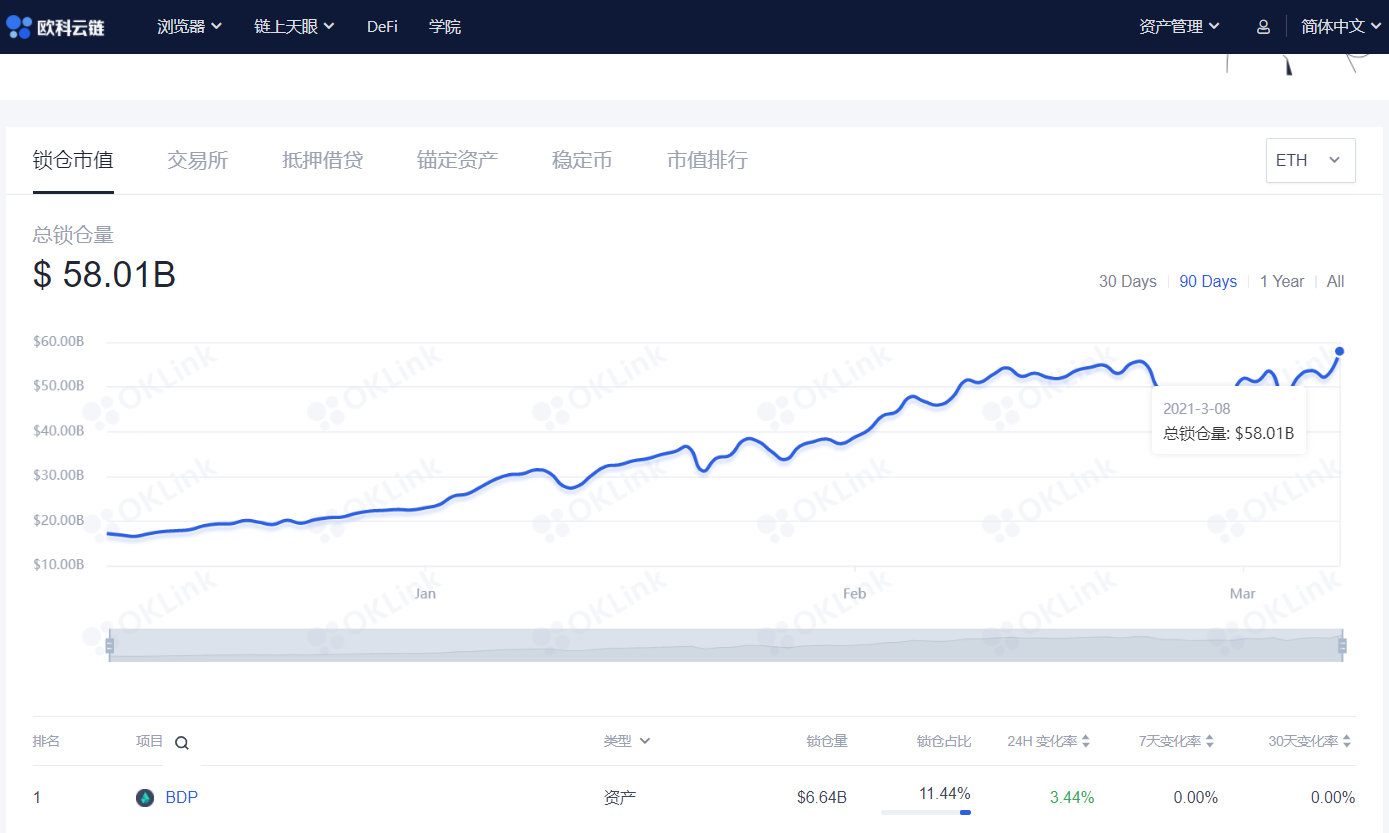
Task: Switch to the 稳定币 tab
Action: pyautogui.click(x=582, y=160)
